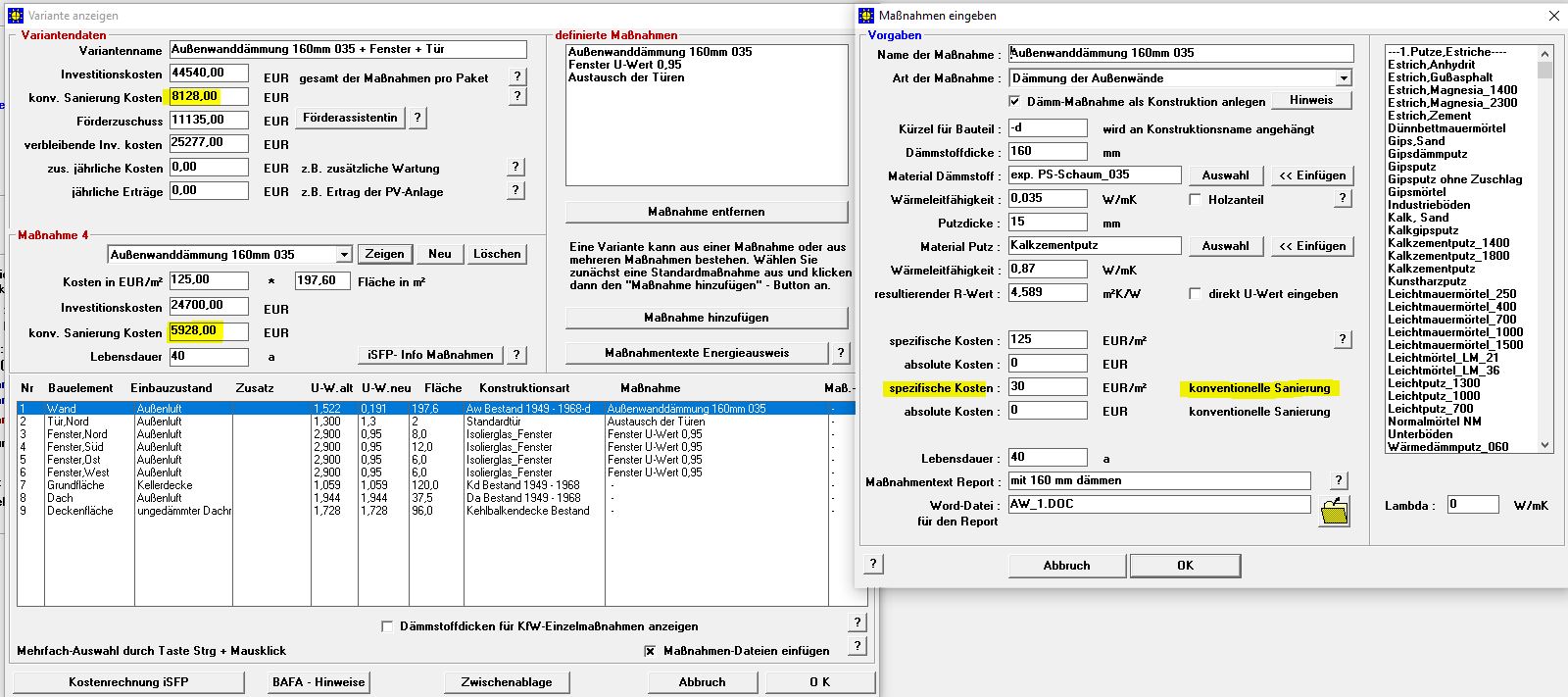1568x697 pixels.
Task: Open the Art der Maßnahme dropdown
Action: (1344, 78)
